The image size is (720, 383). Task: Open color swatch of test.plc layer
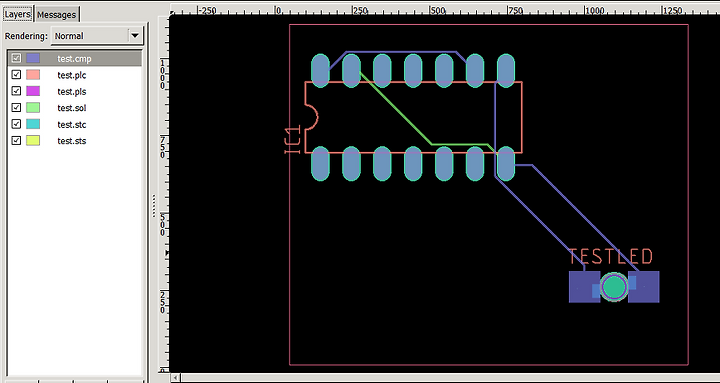(33, 75)
